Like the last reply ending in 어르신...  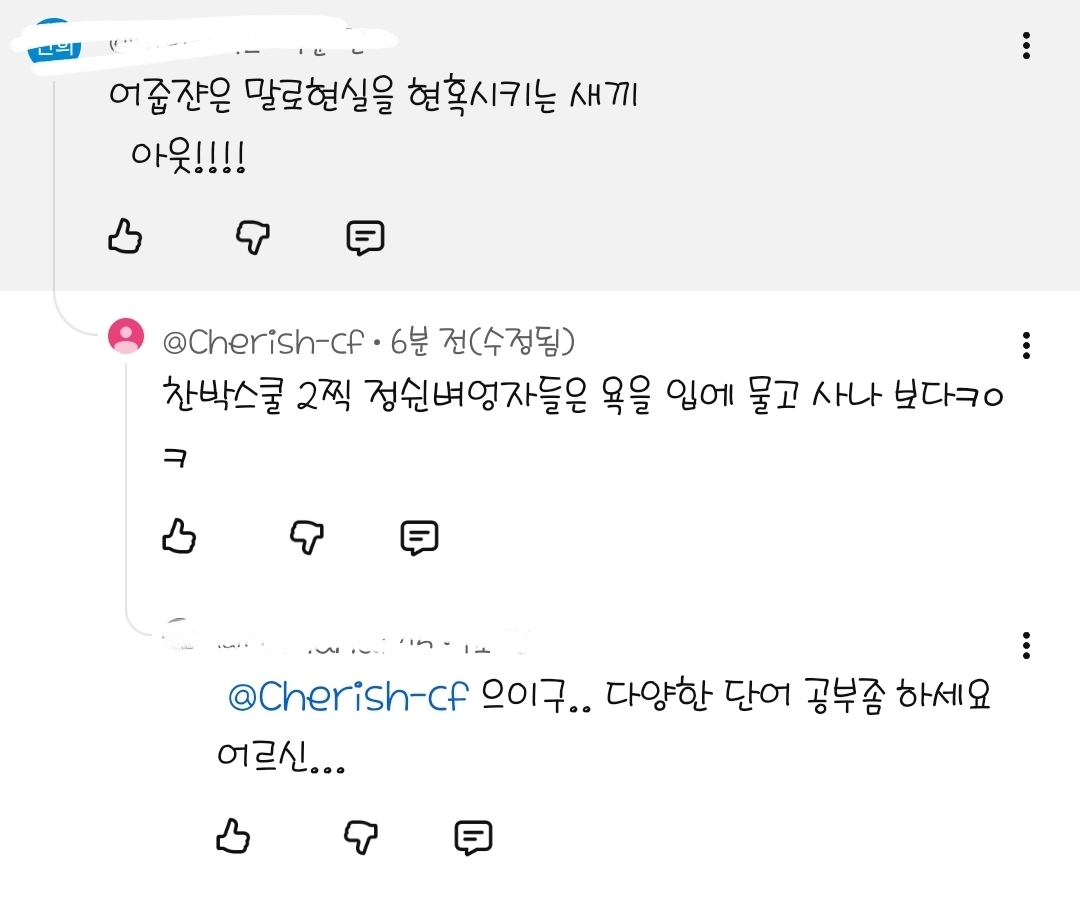pos(234,836)
